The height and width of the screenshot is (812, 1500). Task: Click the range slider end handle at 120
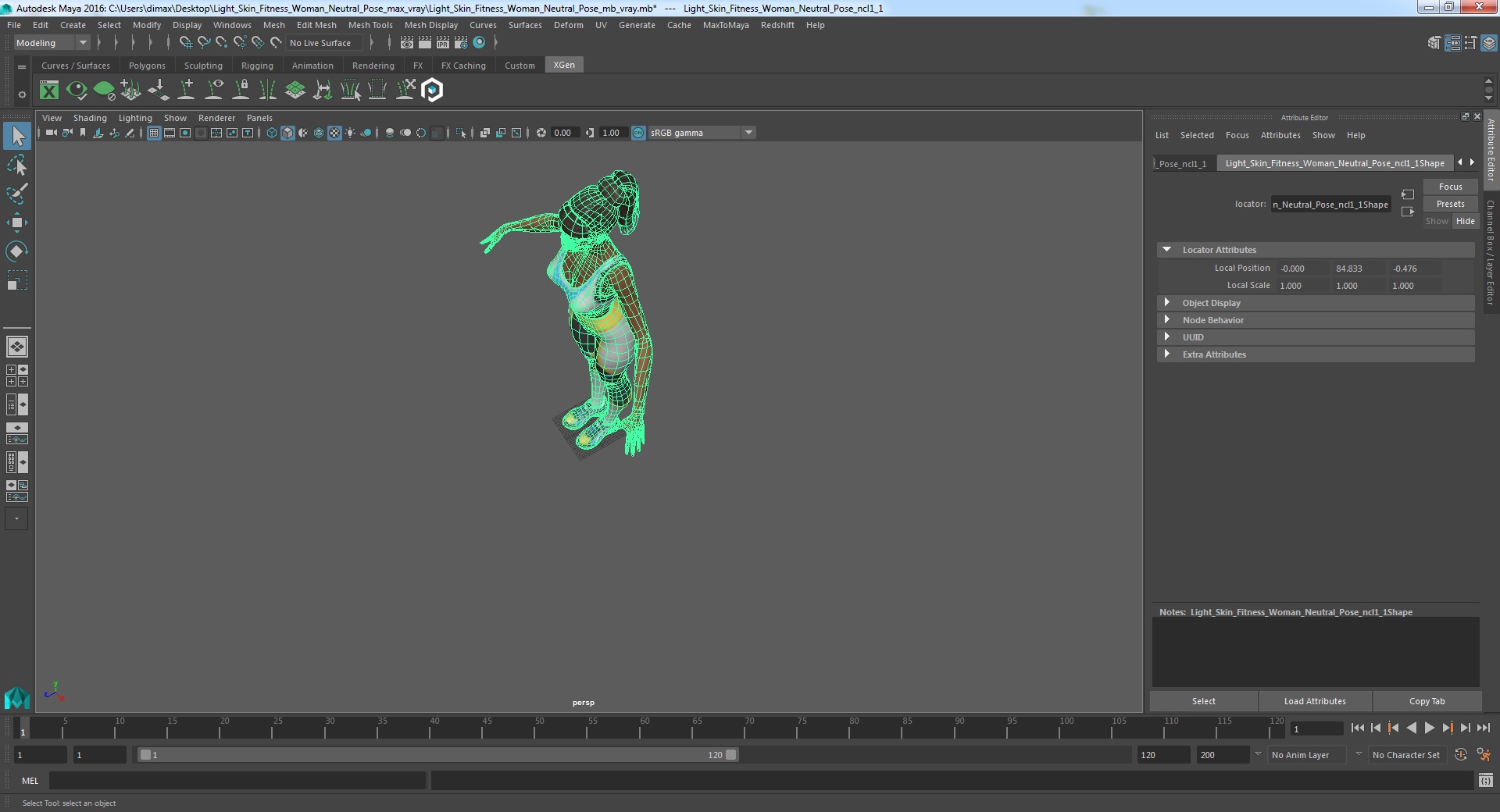[730, 755]
